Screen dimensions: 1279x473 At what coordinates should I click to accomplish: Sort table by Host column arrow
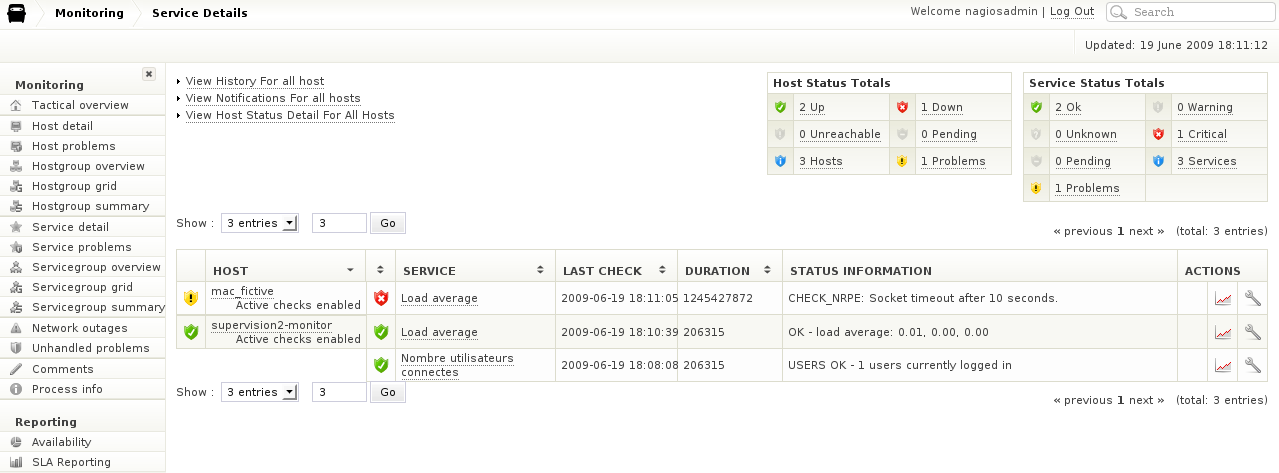click(350, 271)
